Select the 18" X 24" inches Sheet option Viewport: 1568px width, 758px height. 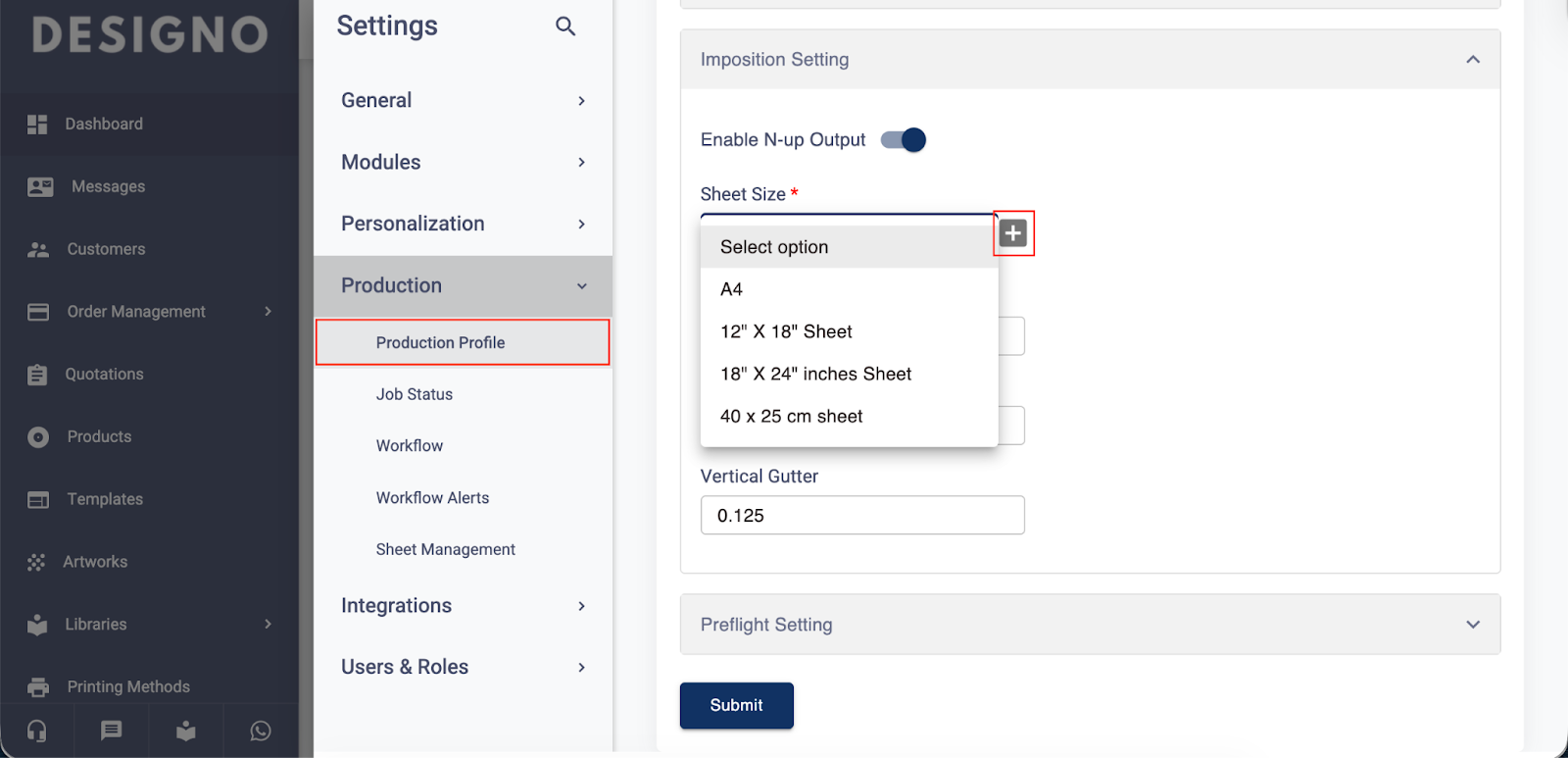click(x=815, y=374)
